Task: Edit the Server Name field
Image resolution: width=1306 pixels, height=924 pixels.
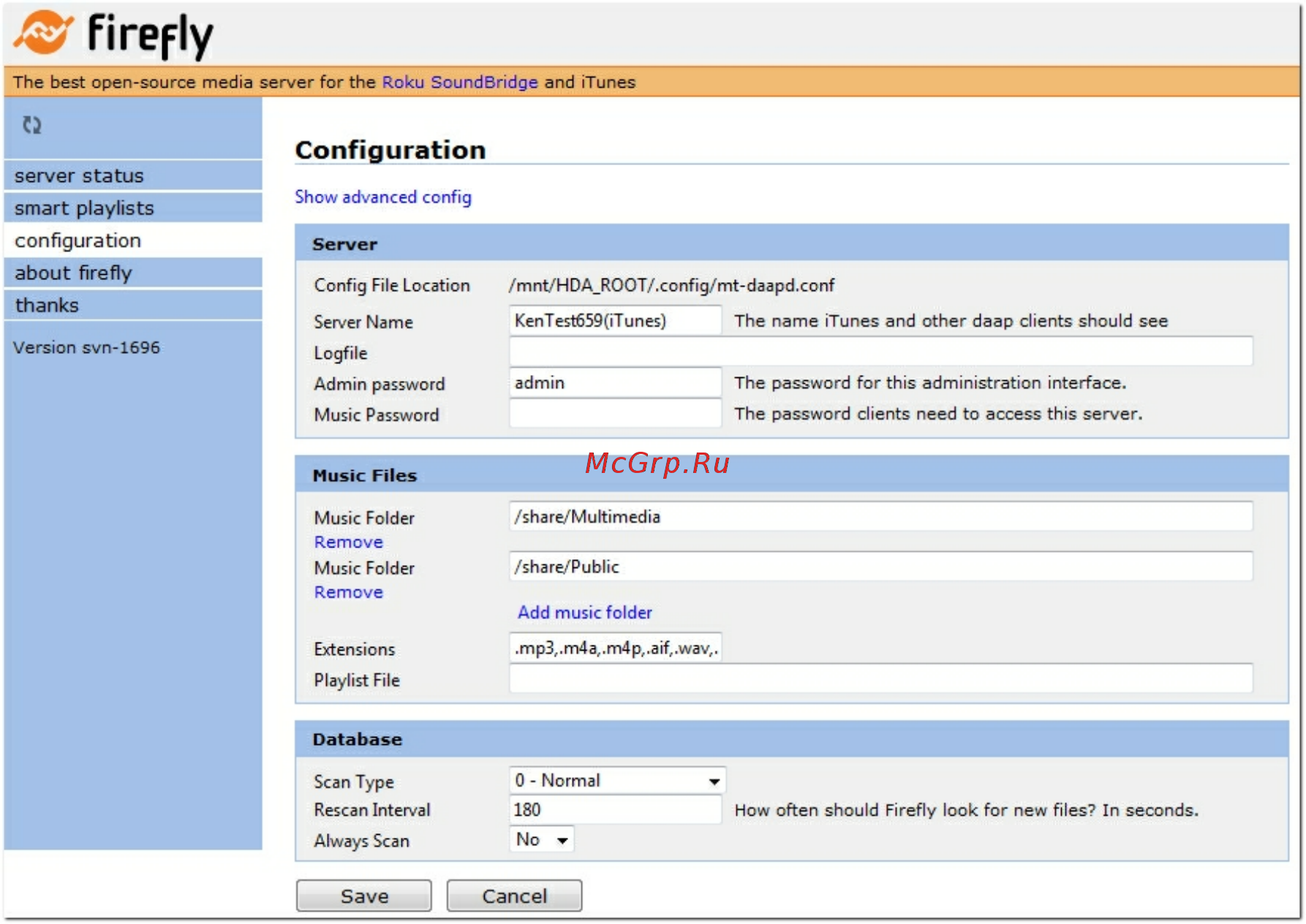Action: 615,320
